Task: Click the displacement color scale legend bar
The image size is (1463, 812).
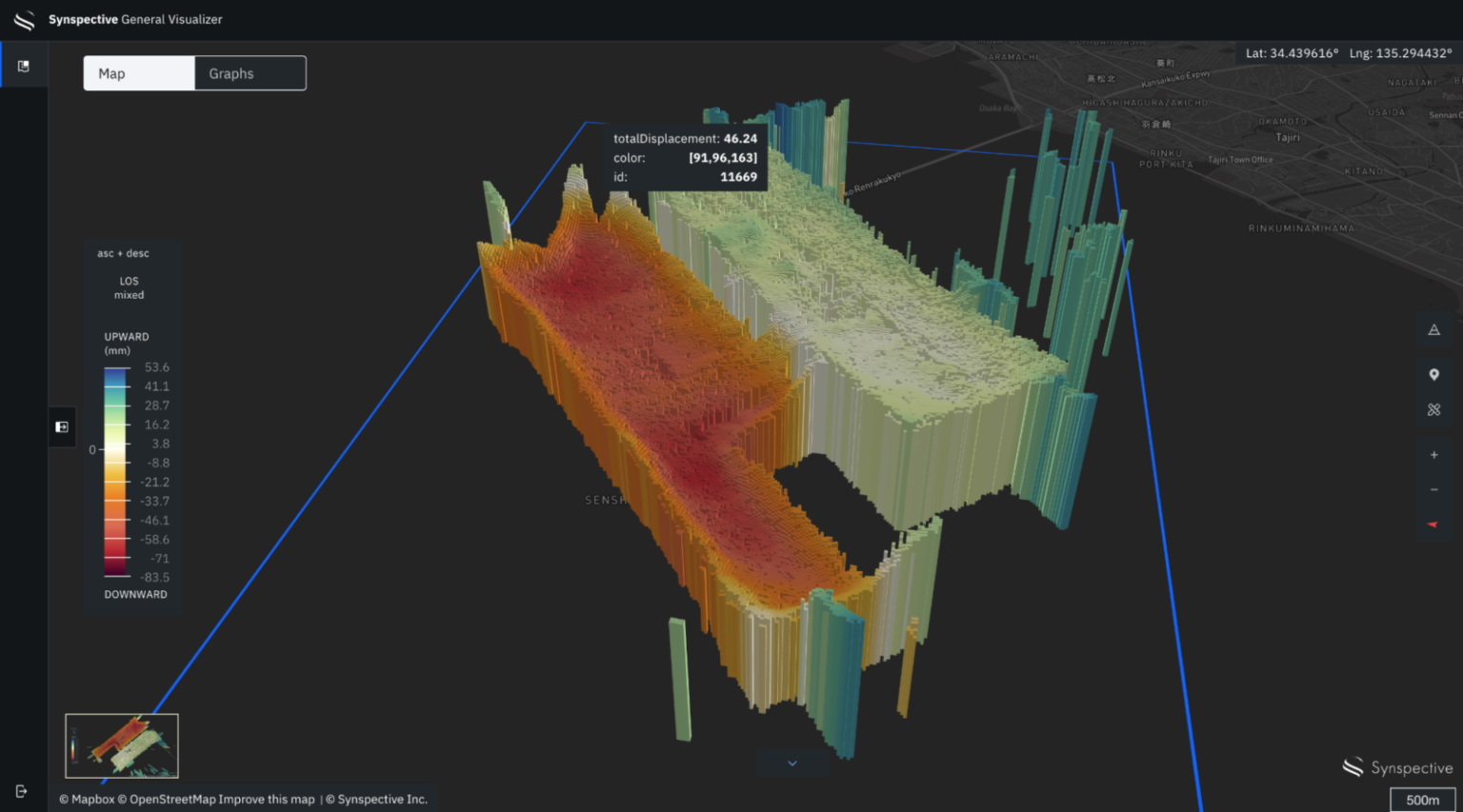Action: click(x=116, y=472)
